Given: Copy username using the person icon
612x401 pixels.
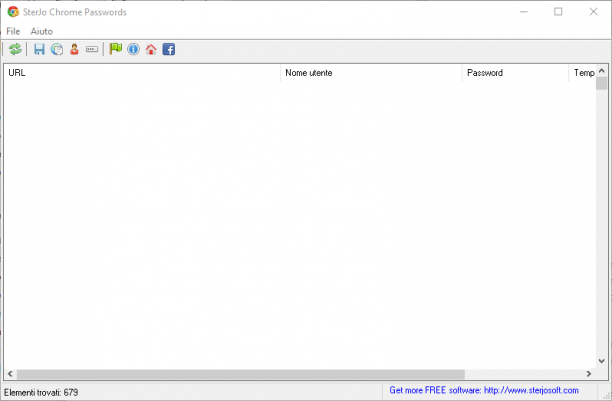Looking at the screenshot, I should (x=75, y=49).
